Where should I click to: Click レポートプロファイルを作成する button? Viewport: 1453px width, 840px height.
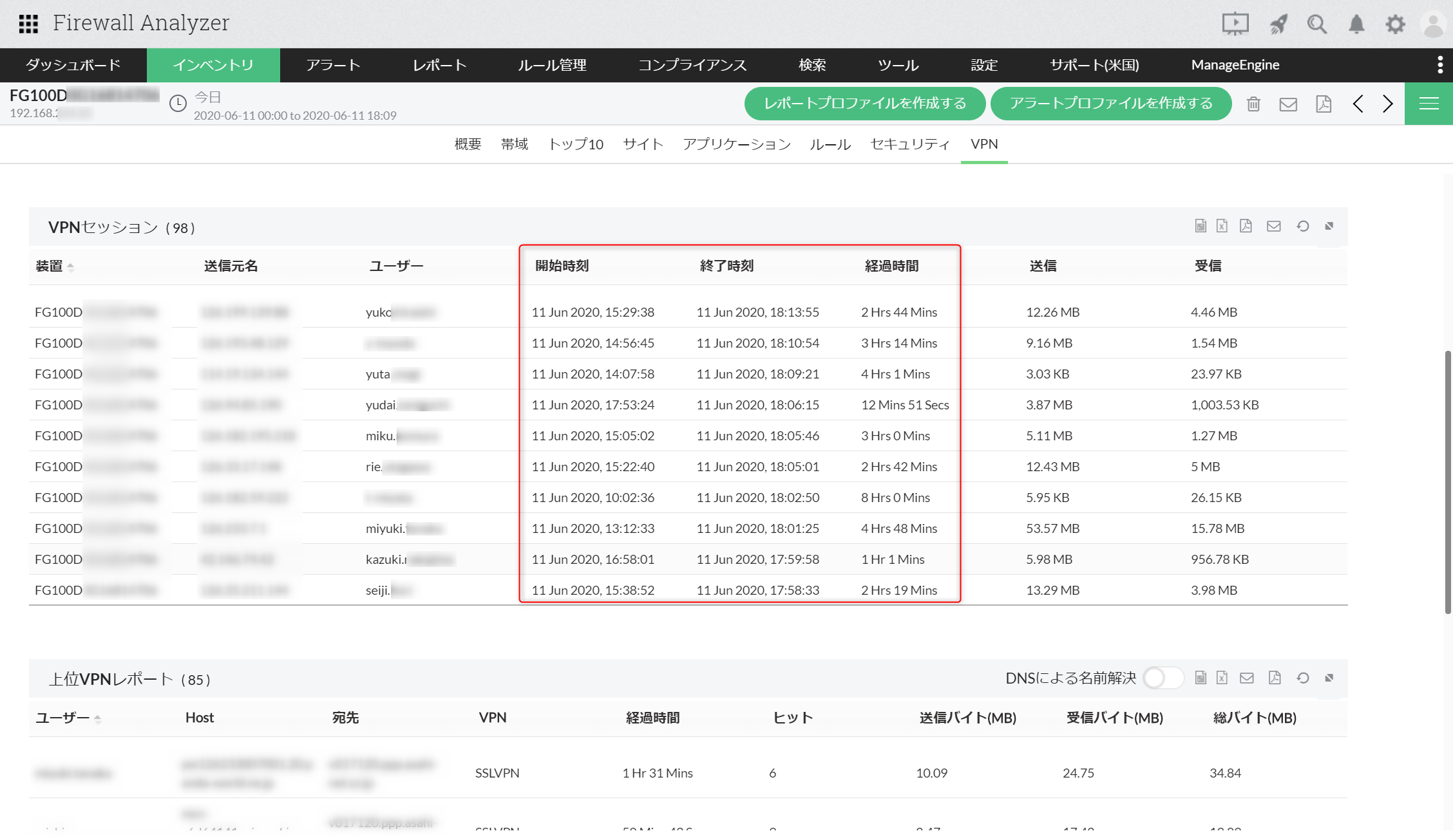864,104
